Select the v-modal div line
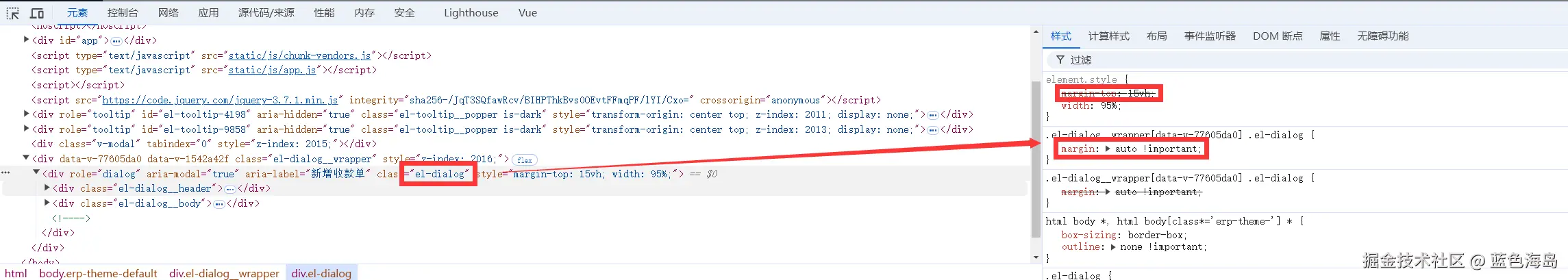 coord(204,144)
